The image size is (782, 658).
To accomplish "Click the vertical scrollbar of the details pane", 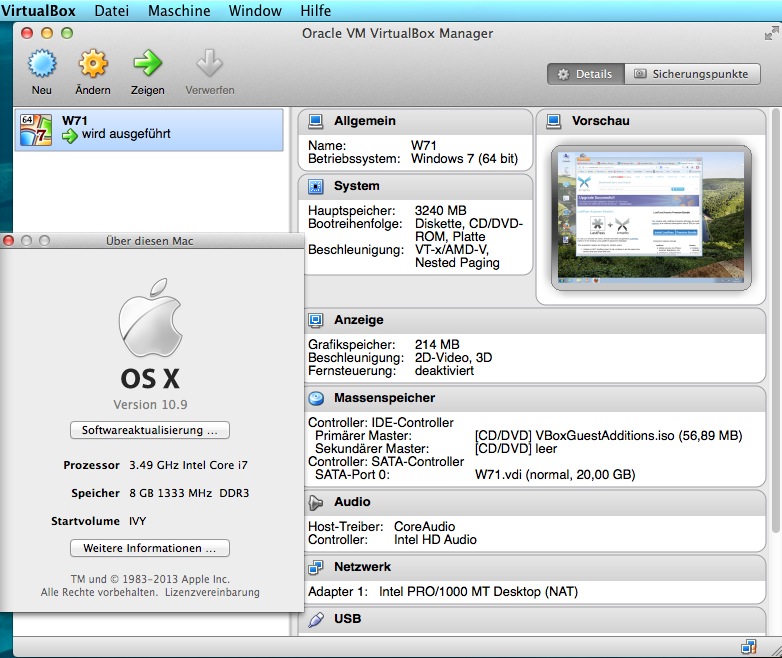I will [776, 319].
